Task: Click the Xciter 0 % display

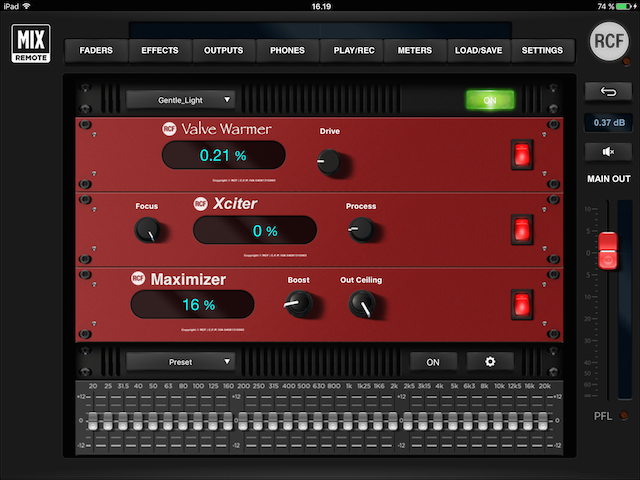Action: point(255,230)
